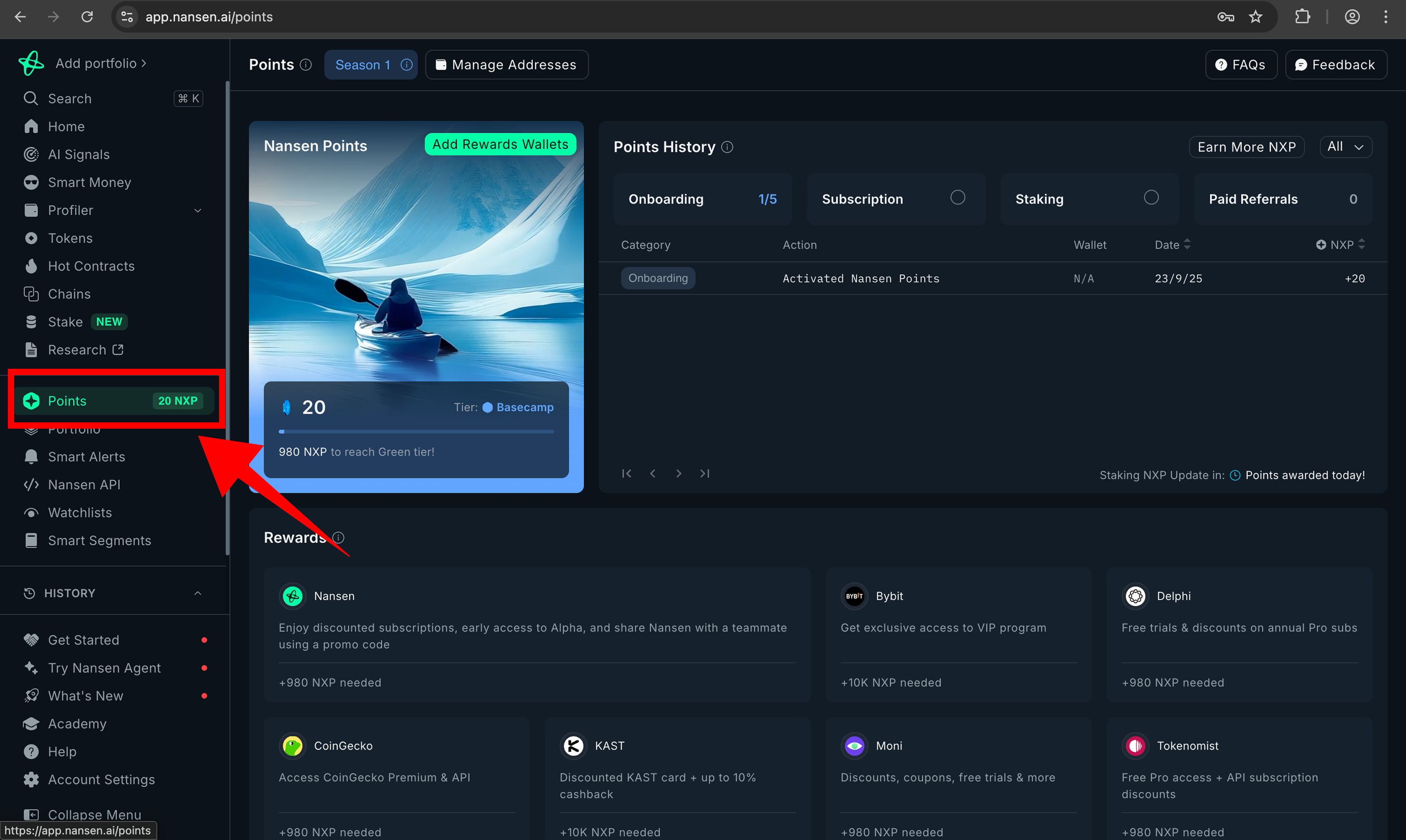Click the Stake stack icon
This screenshot has height=840, width=1406.
point(31,322)
